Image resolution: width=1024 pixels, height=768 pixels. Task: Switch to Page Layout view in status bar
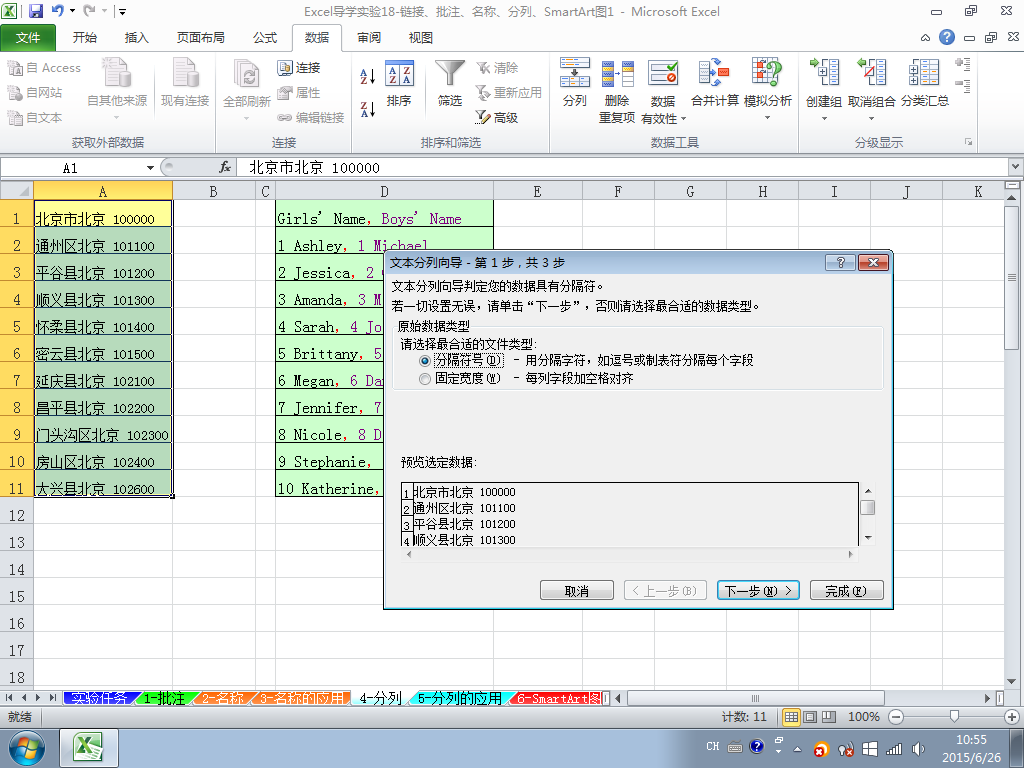(x=810, y=717)
